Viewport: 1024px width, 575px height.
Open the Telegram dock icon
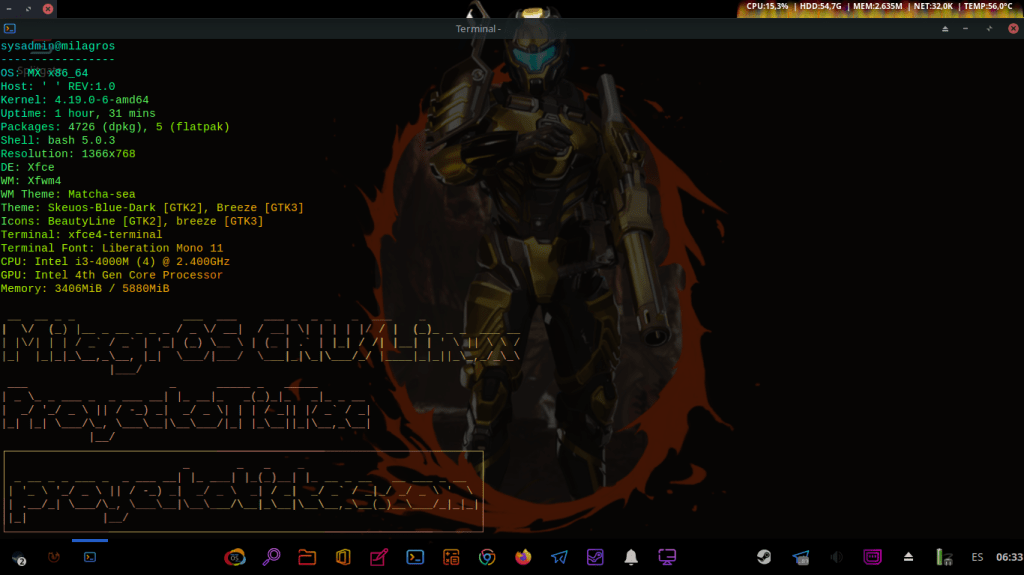click(559, 557)
